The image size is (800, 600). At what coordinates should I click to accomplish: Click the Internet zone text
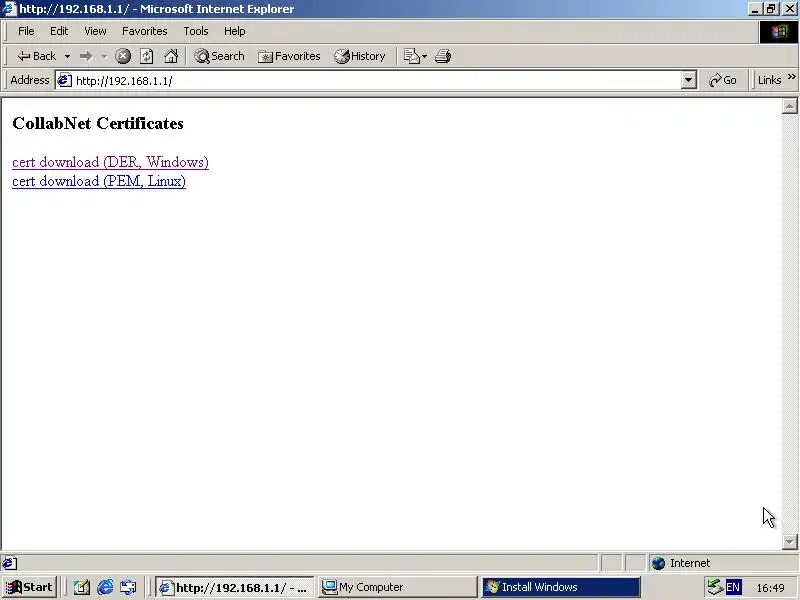point(690,563)
